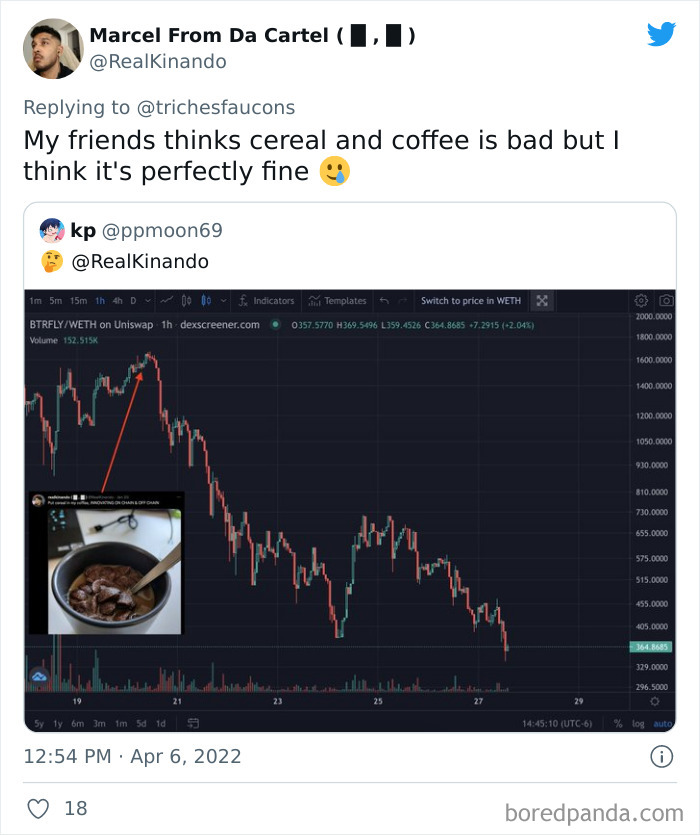Open the chart Templates menu
700x835 pixels.
click(337, 301)
